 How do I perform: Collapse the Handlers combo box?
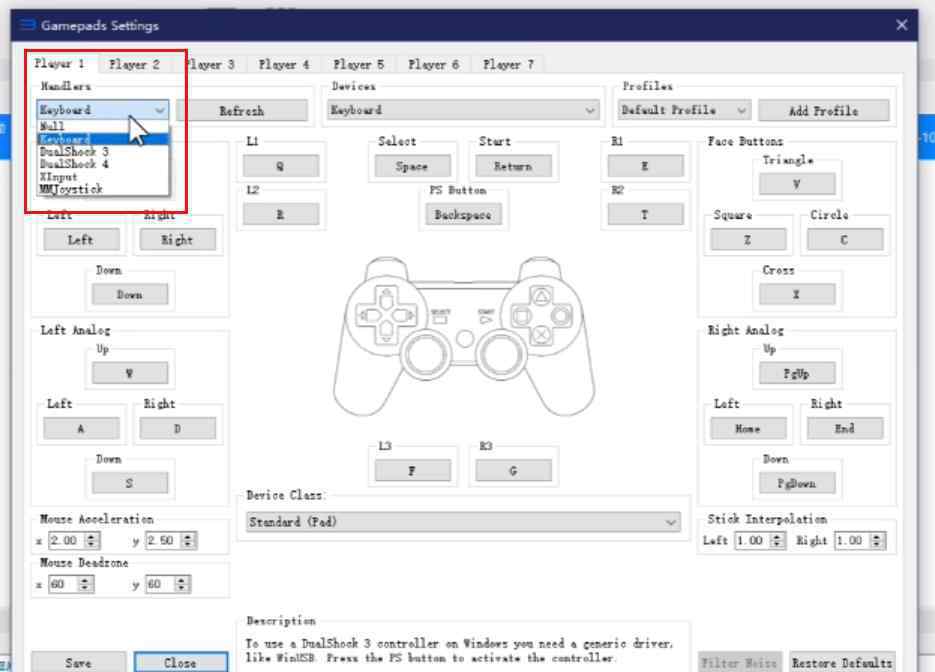103,110
